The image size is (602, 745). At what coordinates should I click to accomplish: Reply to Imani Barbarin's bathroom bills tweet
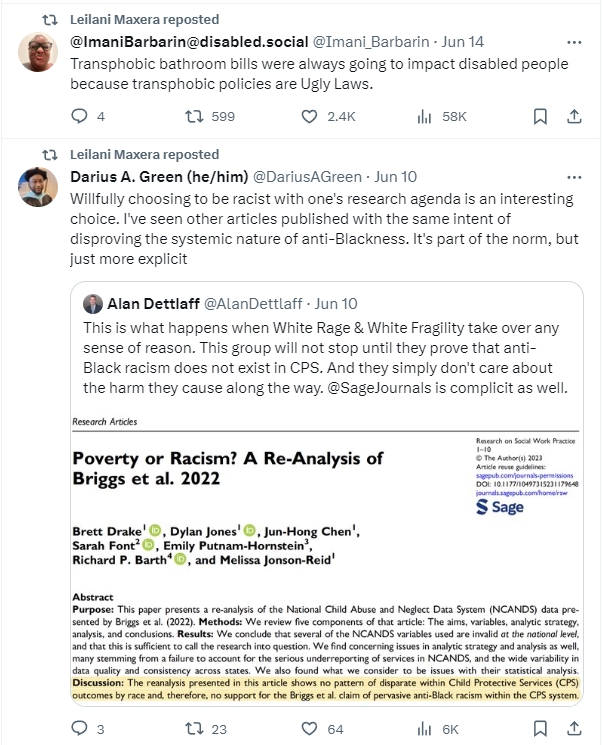(82, 116)
